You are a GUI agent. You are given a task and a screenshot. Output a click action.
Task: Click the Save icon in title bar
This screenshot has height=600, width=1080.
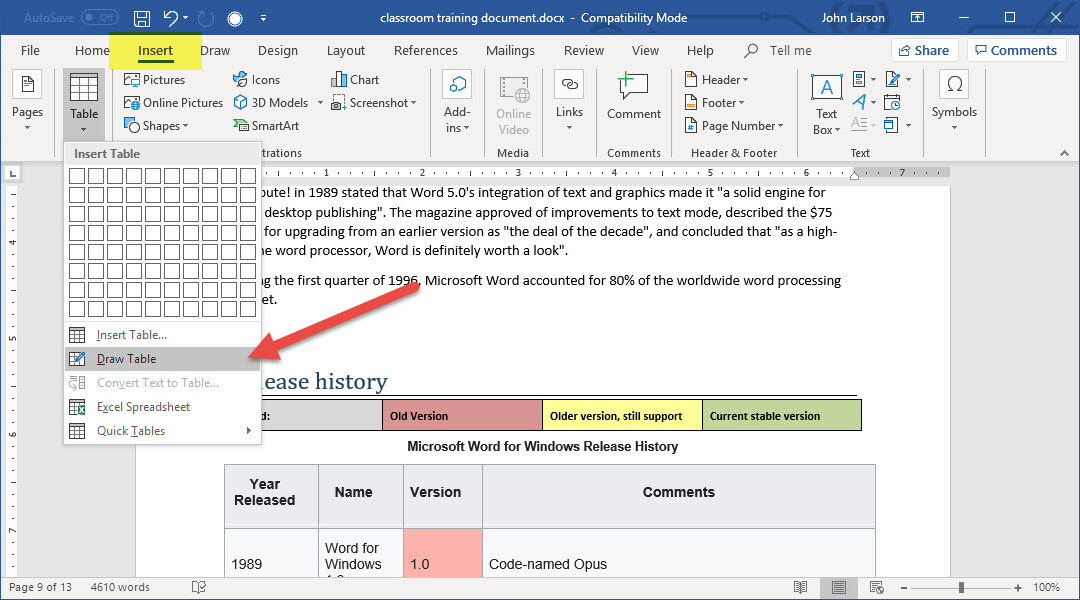point(142,18)
